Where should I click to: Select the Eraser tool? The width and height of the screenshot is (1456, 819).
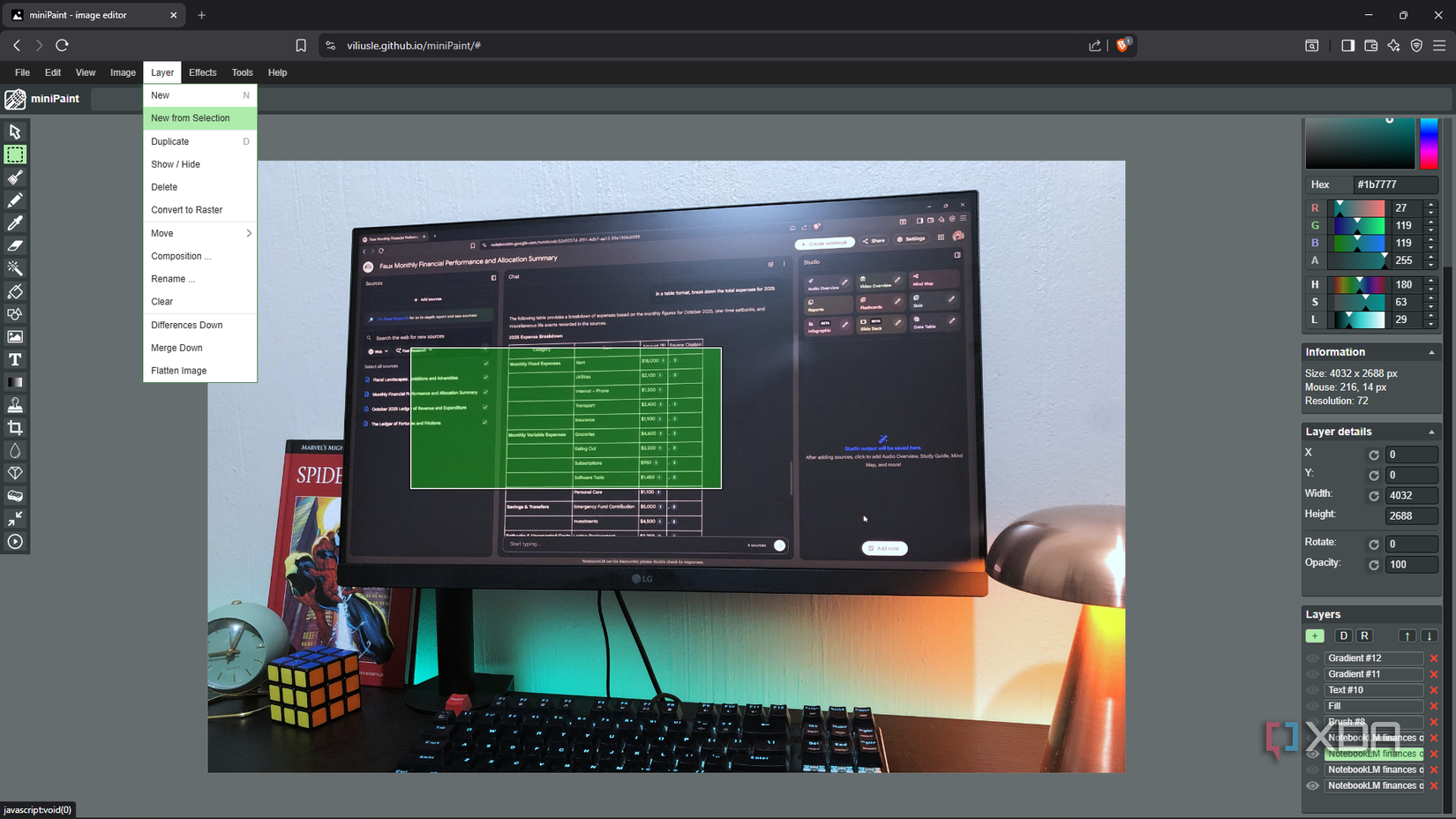pos(15,245)
